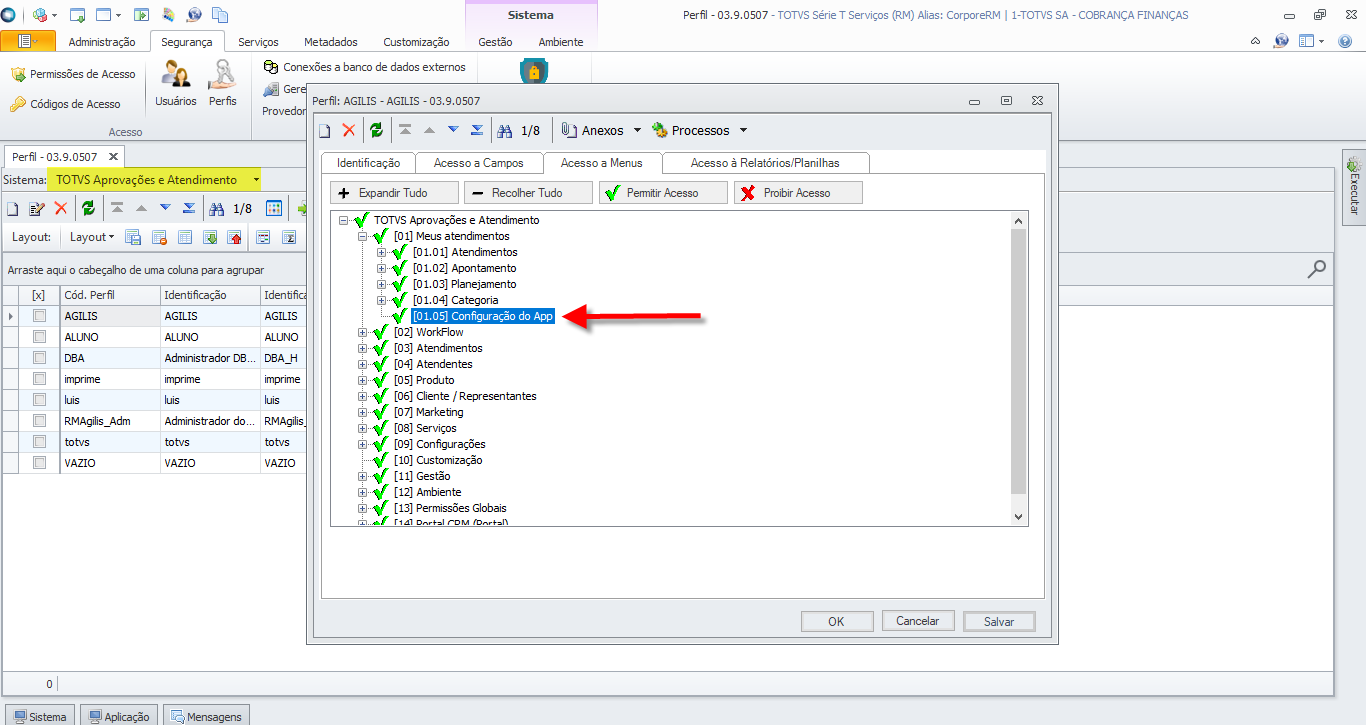Jump to the last record in the dialog toolbar
Image resolution: width=1366 pixels, height=725 pixels.
(x=477, y=130)
